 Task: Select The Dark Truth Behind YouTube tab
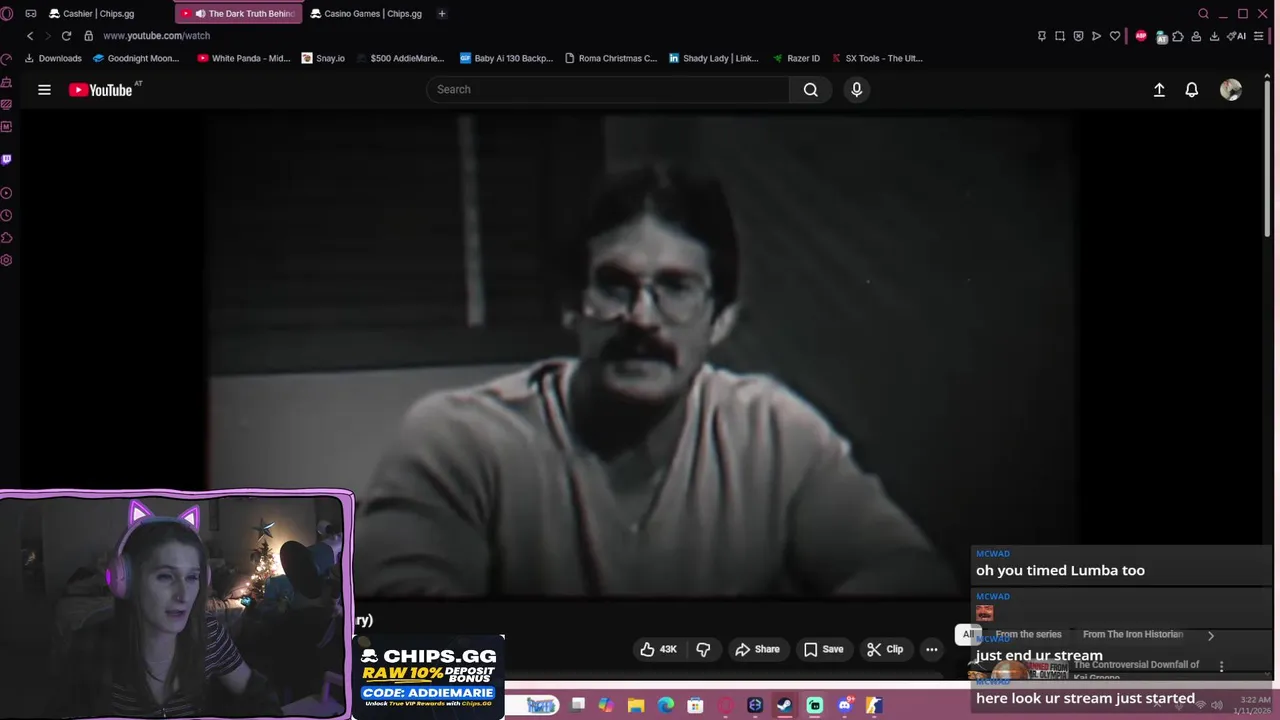pyautogui.click(x=238, y=14)
